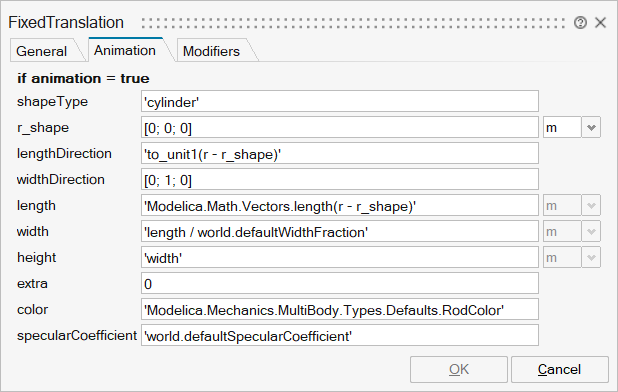Click the specularCoefficient input field

[340, 336]
